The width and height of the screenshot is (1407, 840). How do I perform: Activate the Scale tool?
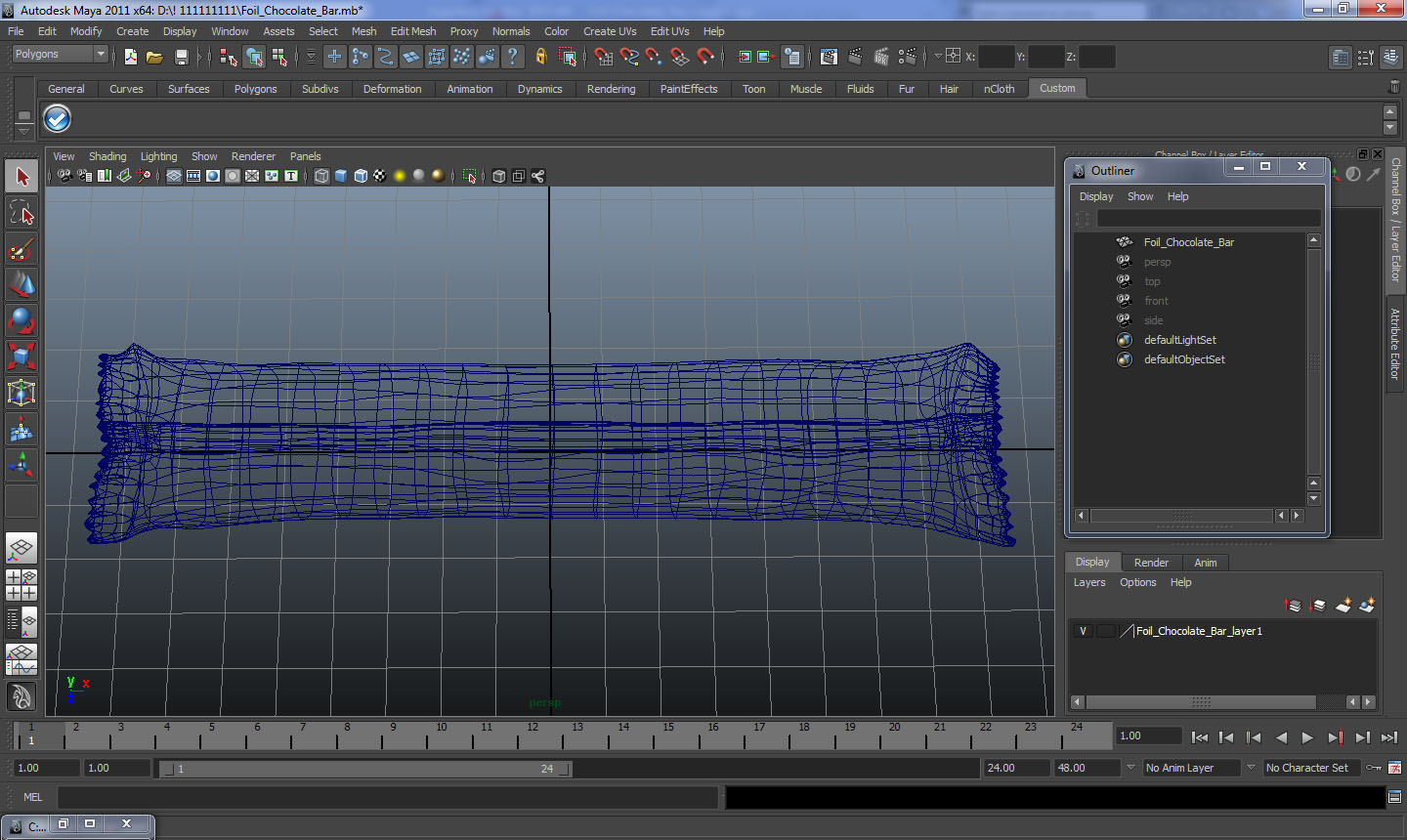21,357
